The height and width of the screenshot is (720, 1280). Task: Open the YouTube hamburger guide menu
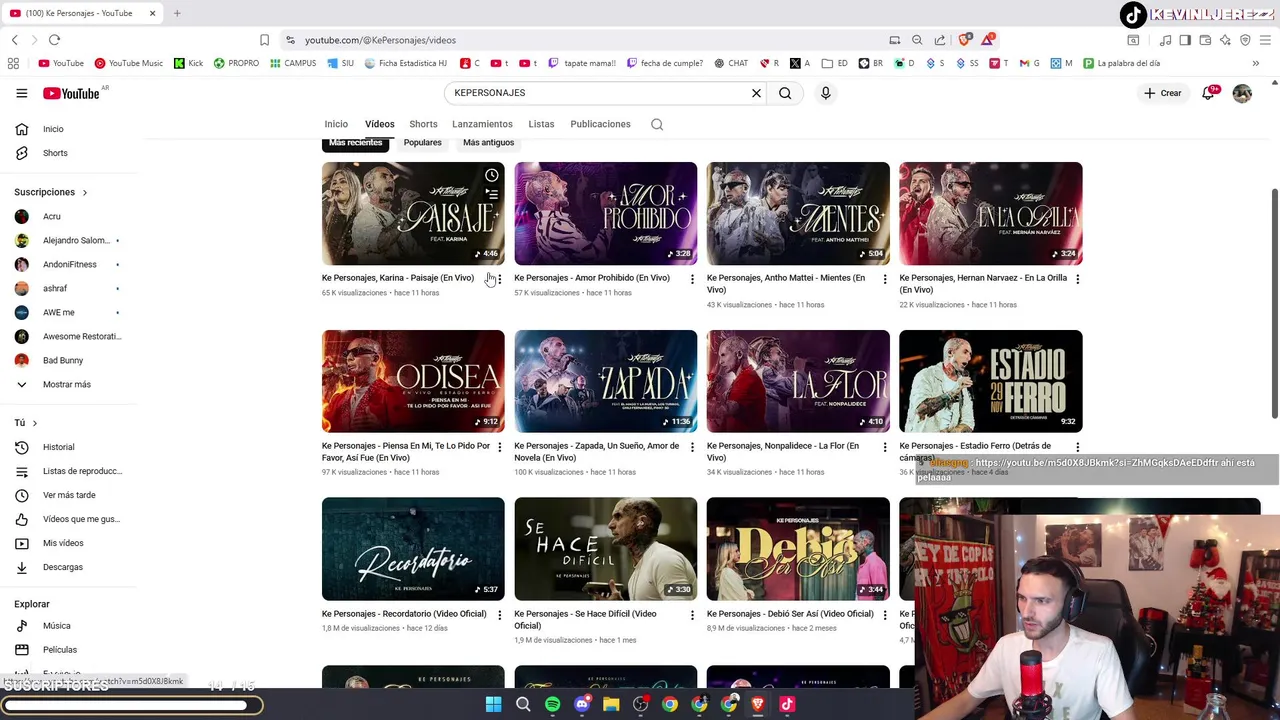point(22,93)
